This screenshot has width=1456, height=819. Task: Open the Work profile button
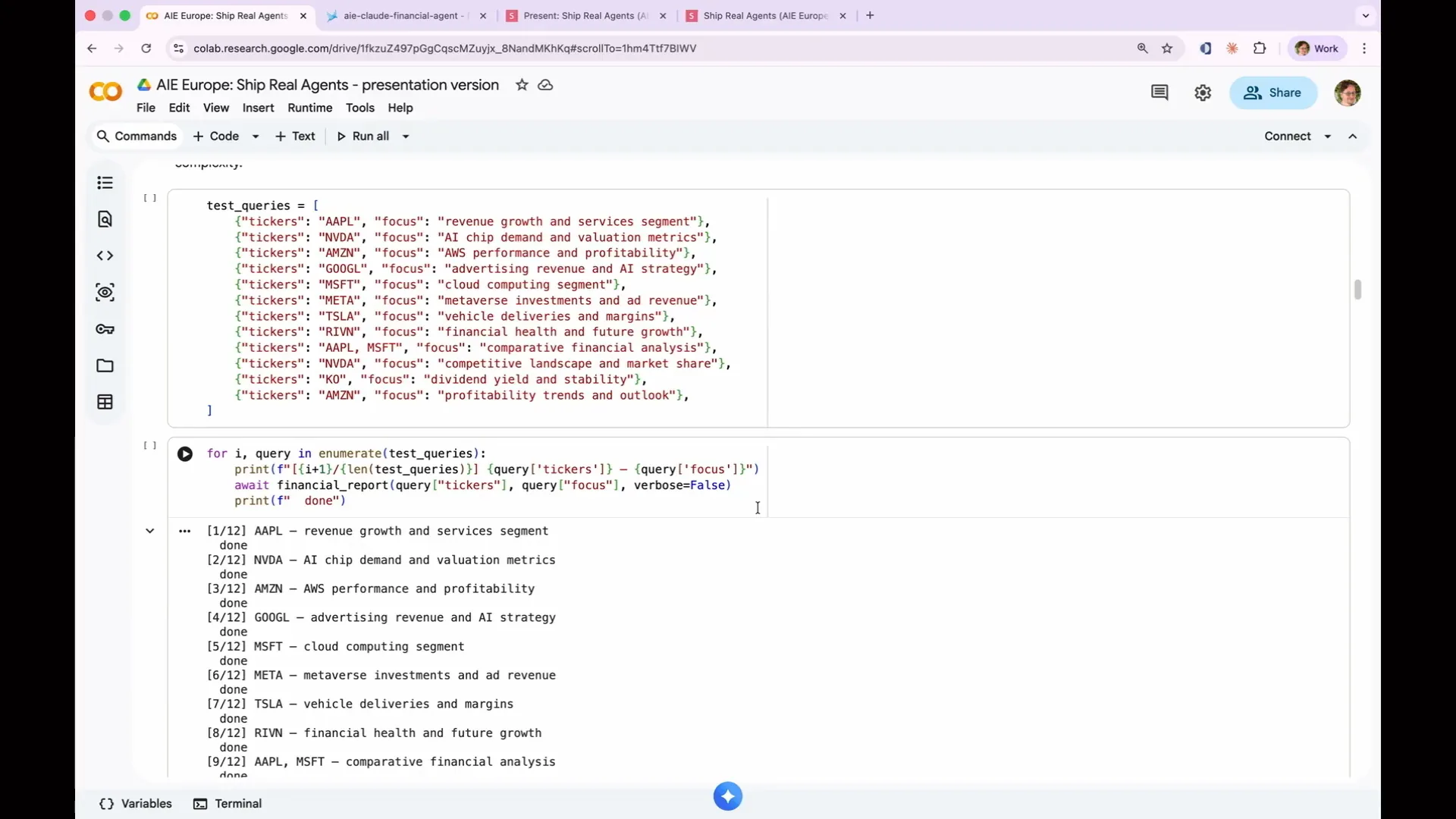1317,49
